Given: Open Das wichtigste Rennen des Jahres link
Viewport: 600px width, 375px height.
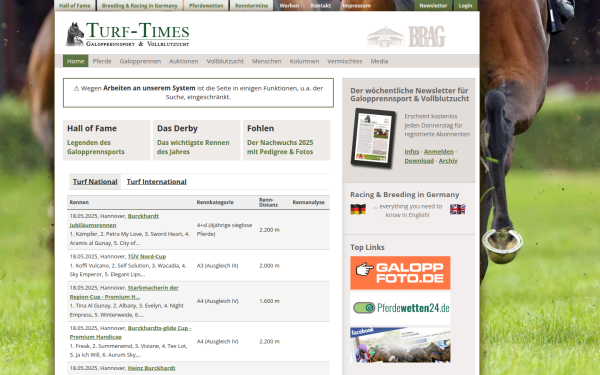Looking at the screenshot, I should 193,147.
